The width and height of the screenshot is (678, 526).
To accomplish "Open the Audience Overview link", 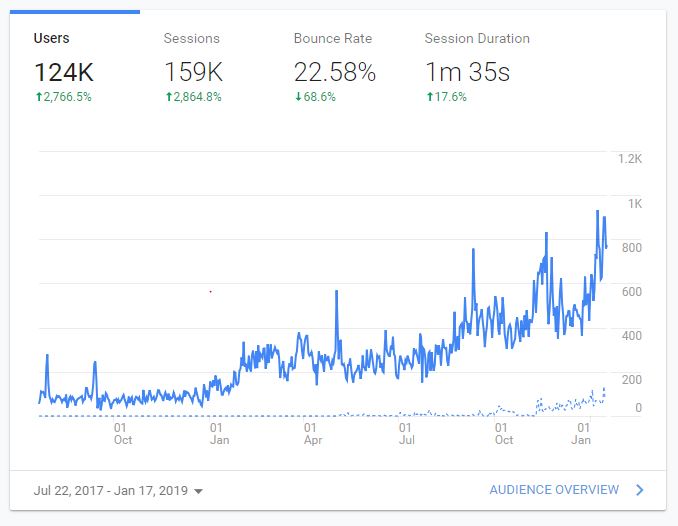I will [x=554, y=490].
